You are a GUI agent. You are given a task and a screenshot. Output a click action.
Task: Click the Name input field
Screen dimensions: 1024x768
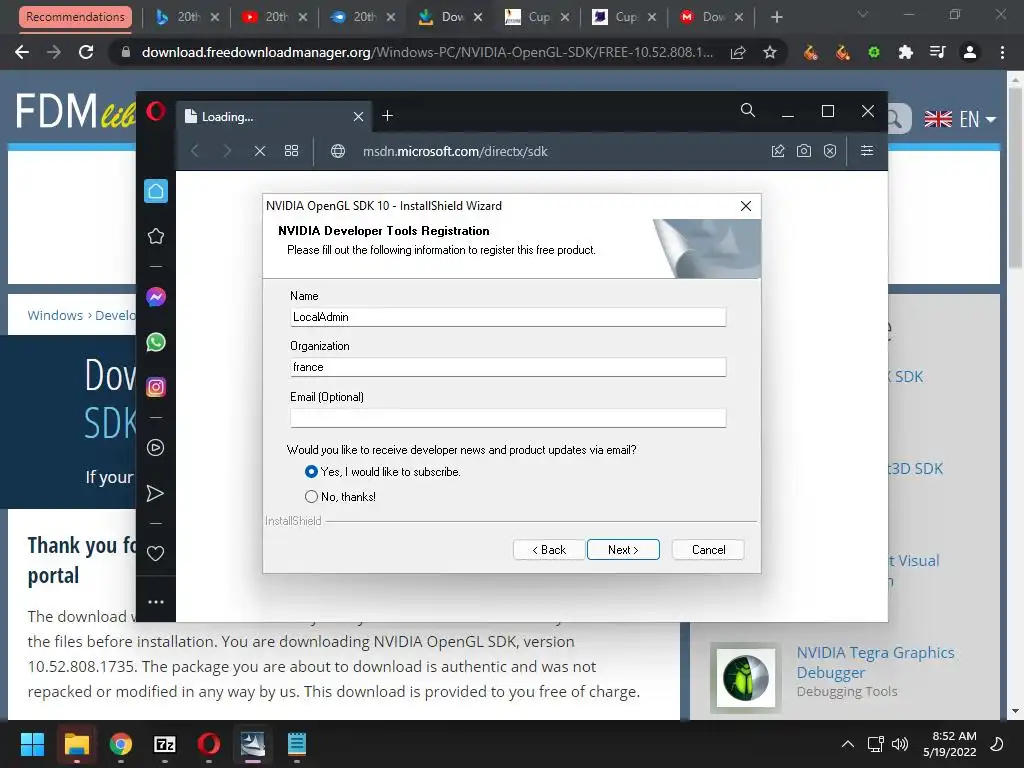(508, 317)
